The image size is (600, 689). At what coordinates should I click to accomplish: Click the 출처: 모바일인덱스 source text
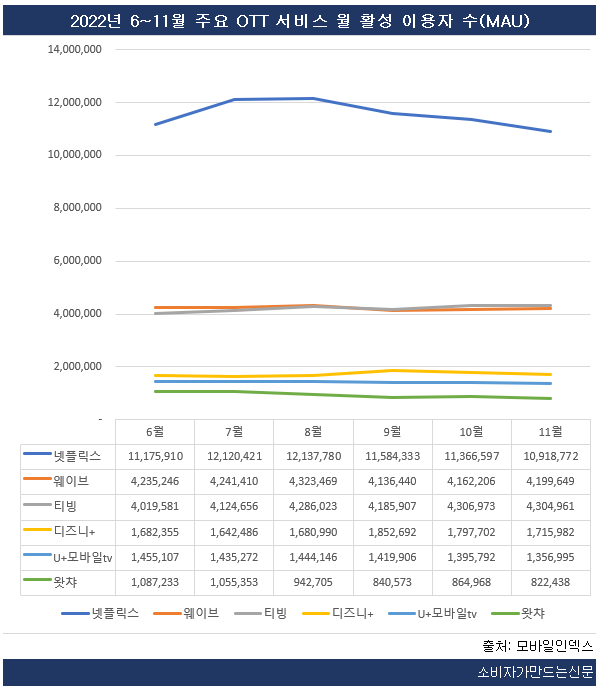click(538, 646)
